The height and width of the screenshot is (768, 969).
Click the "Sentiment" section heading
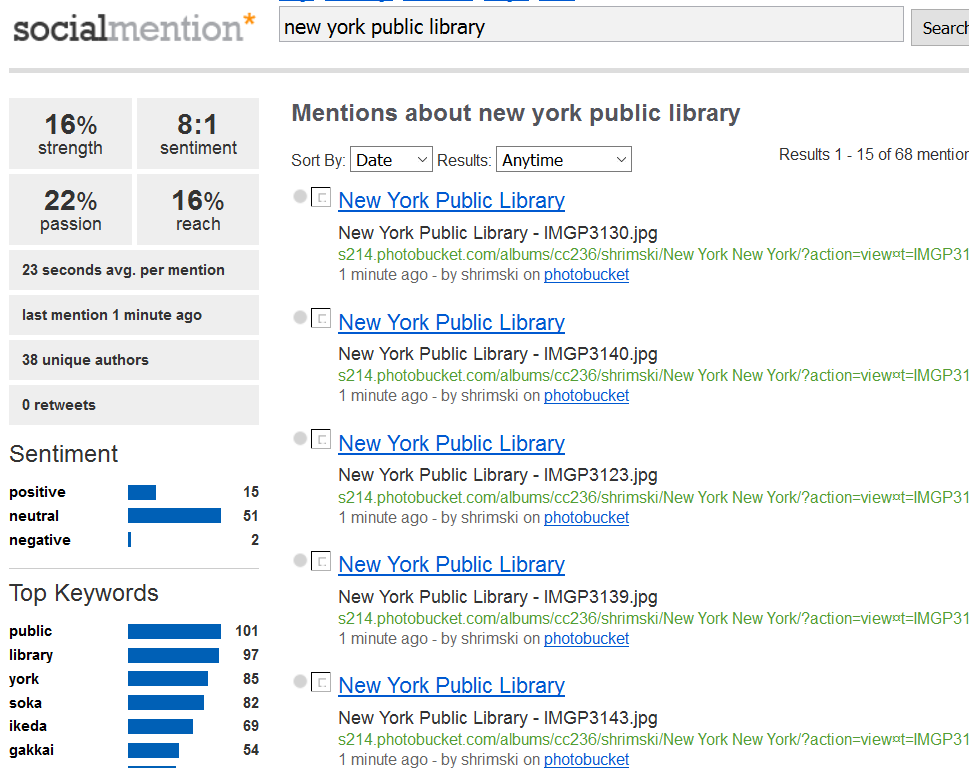pyautogui.click(x=64, y=454)
